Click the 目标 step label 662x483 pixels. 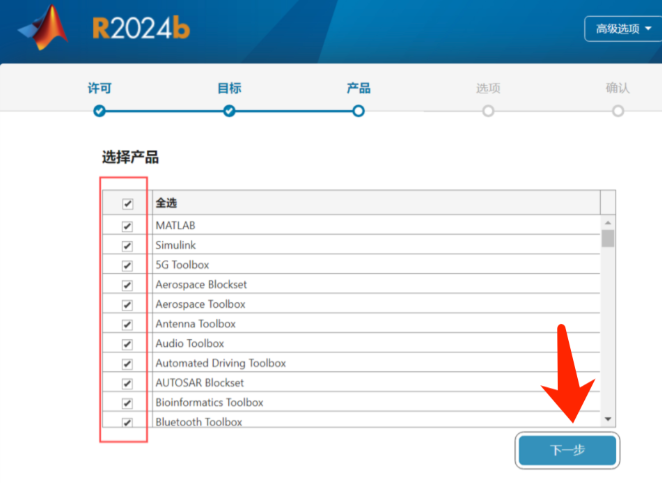(x=229, y=88)
